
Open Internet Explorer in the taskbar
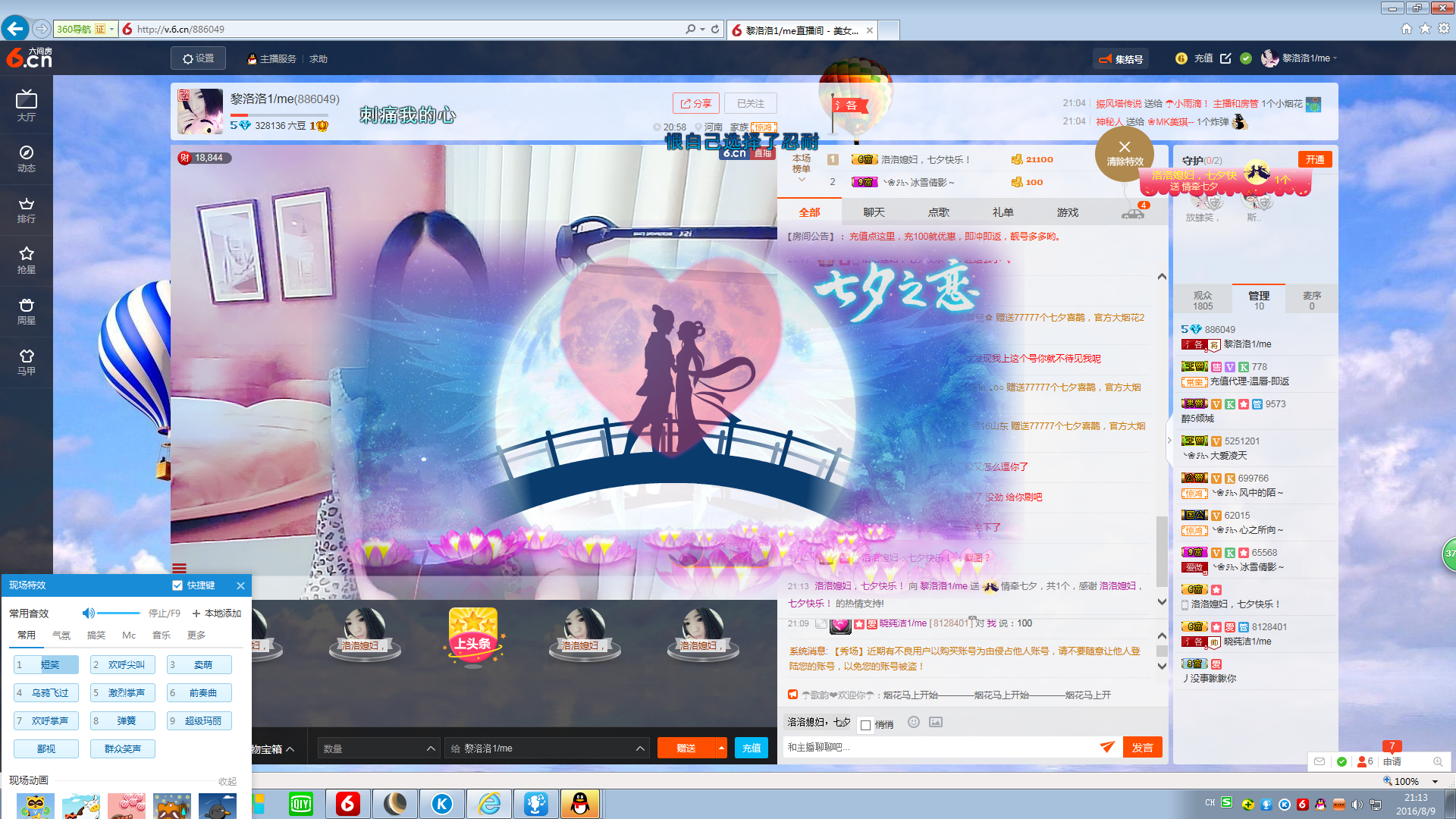pos(489,804)
